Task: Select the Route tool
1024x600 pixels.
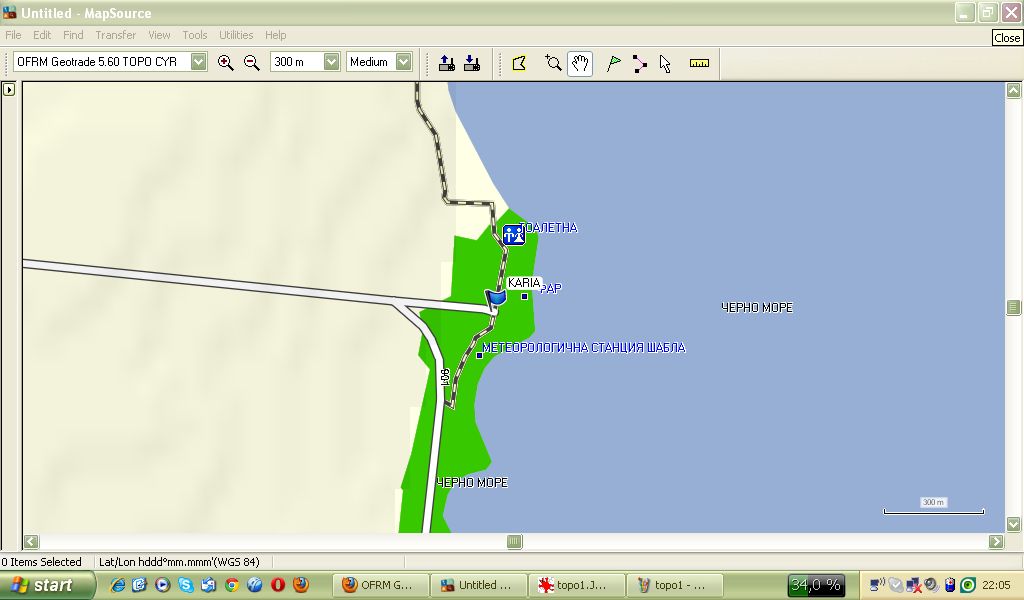Action: coord(640,63)
